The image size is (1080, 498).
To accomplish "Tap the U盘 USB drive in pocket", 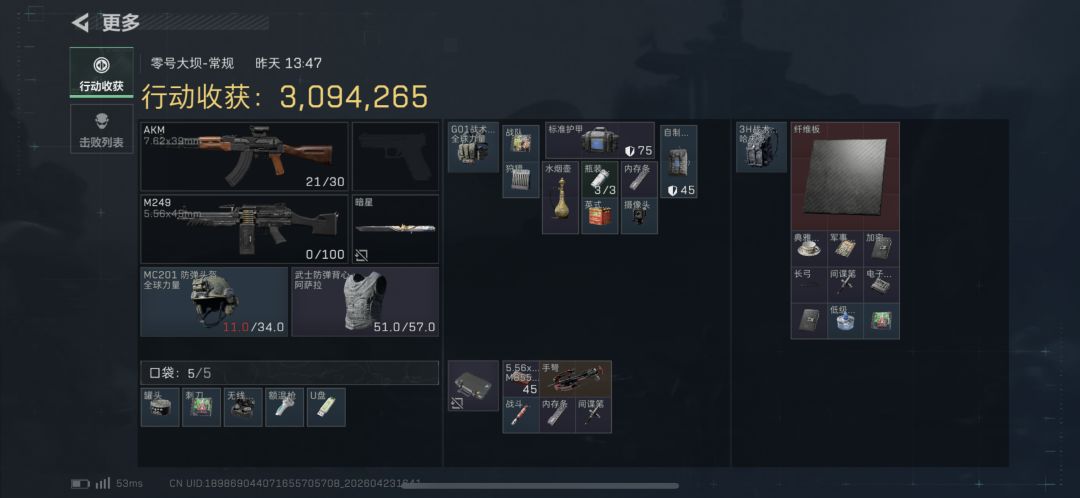I will click(x=326, y=407).
